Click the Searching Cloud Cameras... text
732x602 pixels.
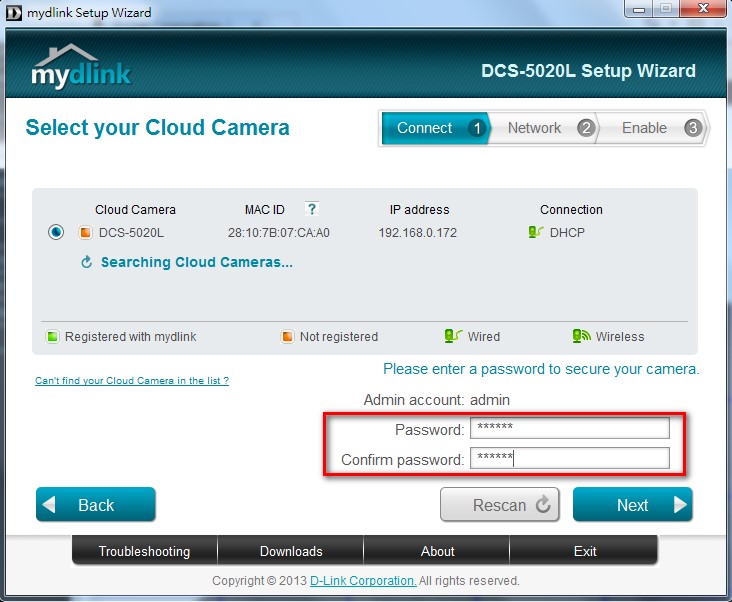pyautogui.click(x=197, y=262)
